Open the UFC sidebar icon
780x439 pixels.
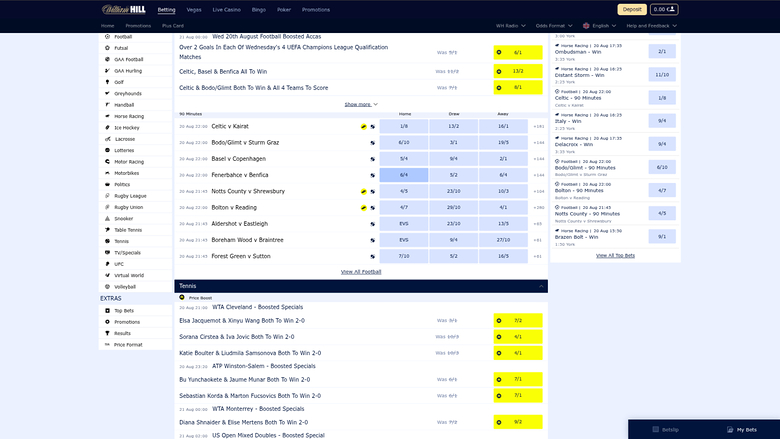(x=107, y=264)
